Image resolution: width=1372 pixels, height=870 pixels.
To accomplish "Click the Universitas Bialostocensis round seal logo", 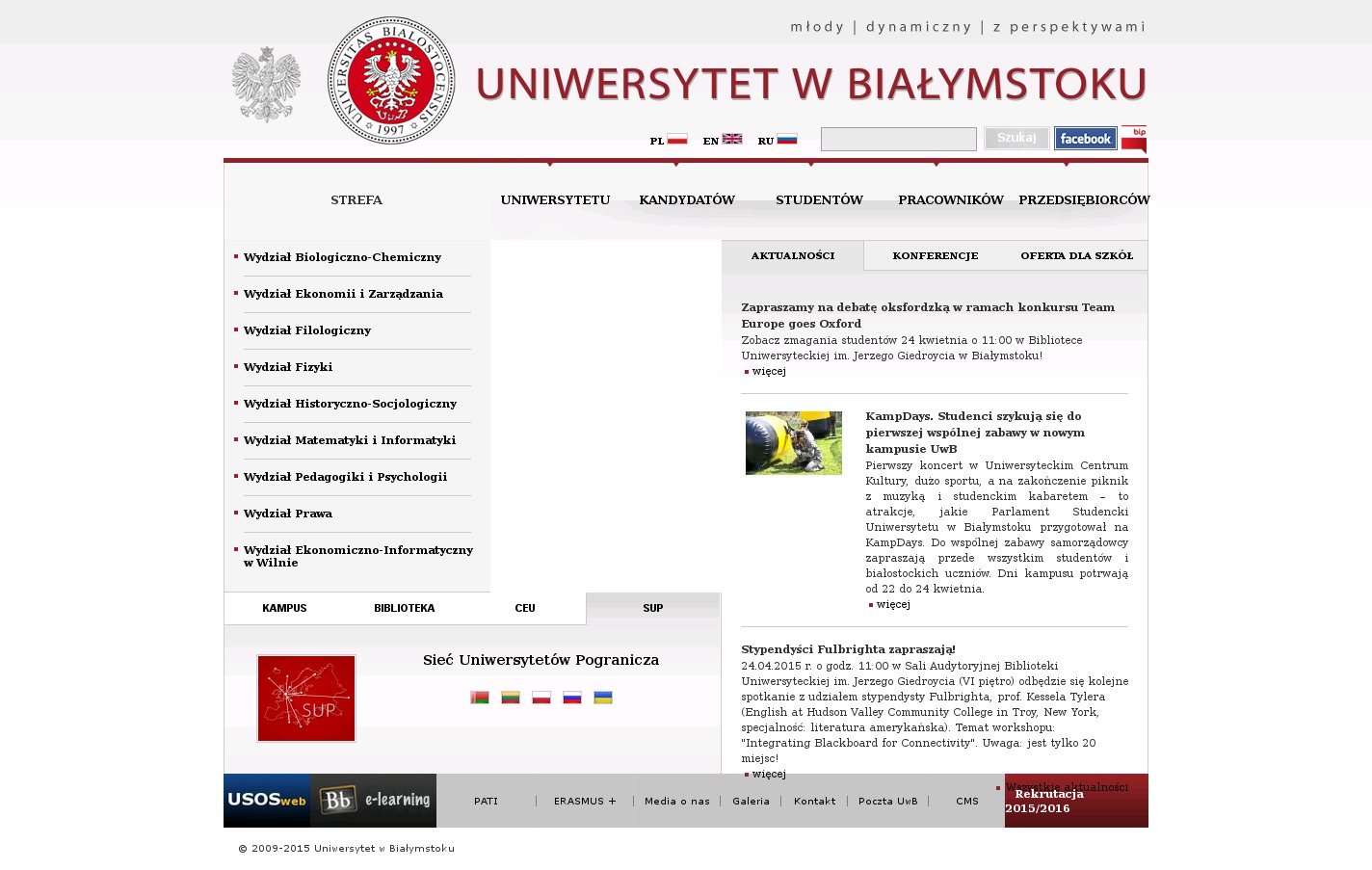I will point(391,80).
